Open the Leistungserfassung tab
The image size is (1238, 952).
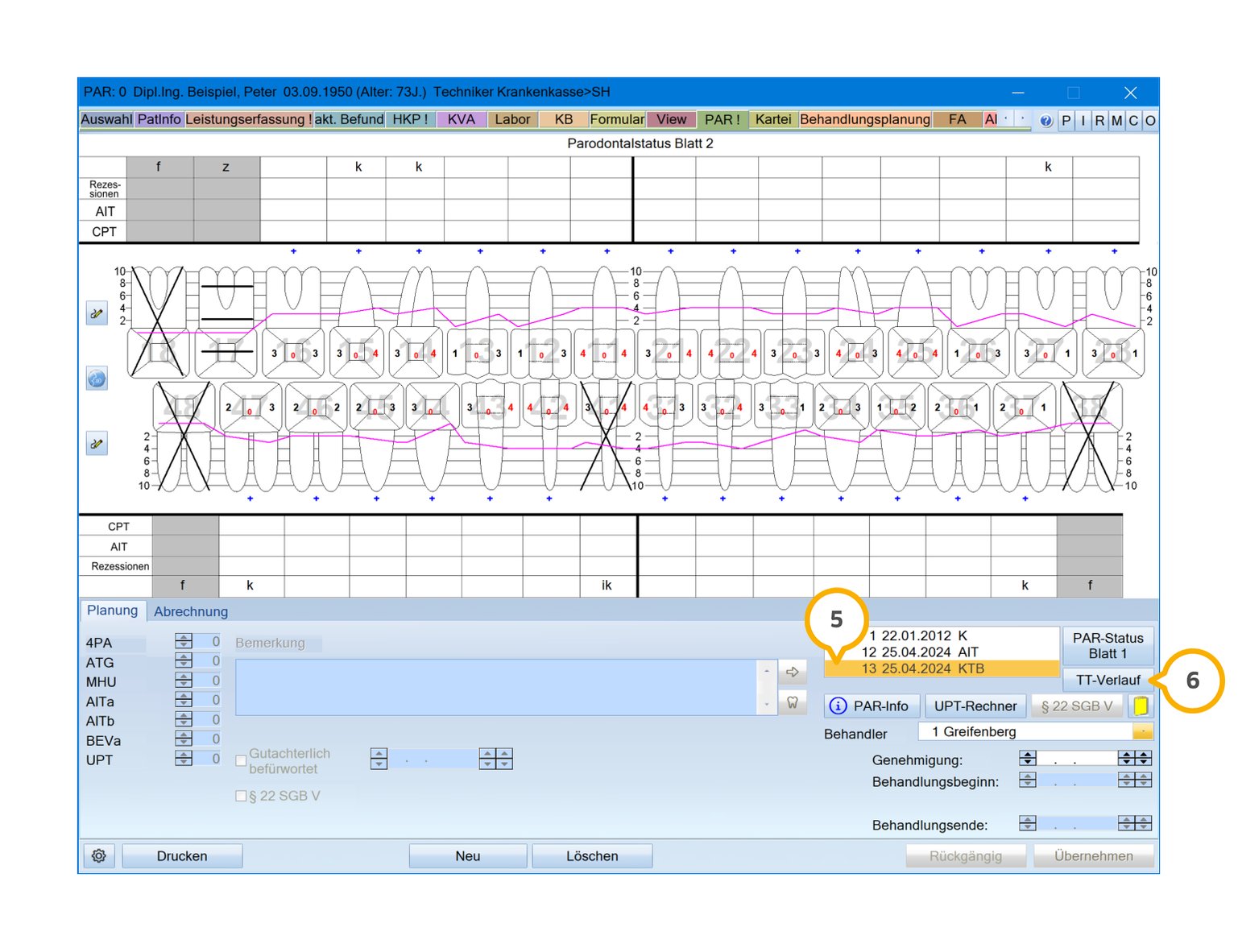(248, 119)
